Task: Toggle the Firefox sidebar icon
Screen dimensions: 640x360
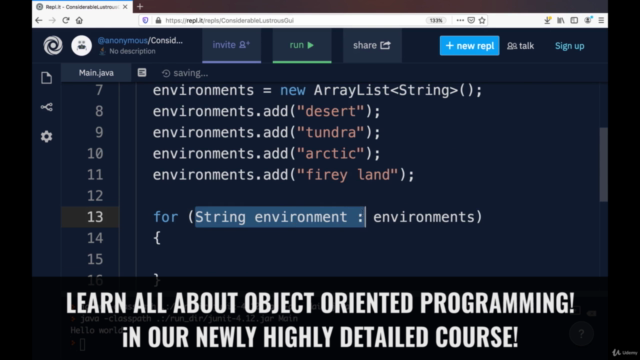Action: click(x=574, y=20)
